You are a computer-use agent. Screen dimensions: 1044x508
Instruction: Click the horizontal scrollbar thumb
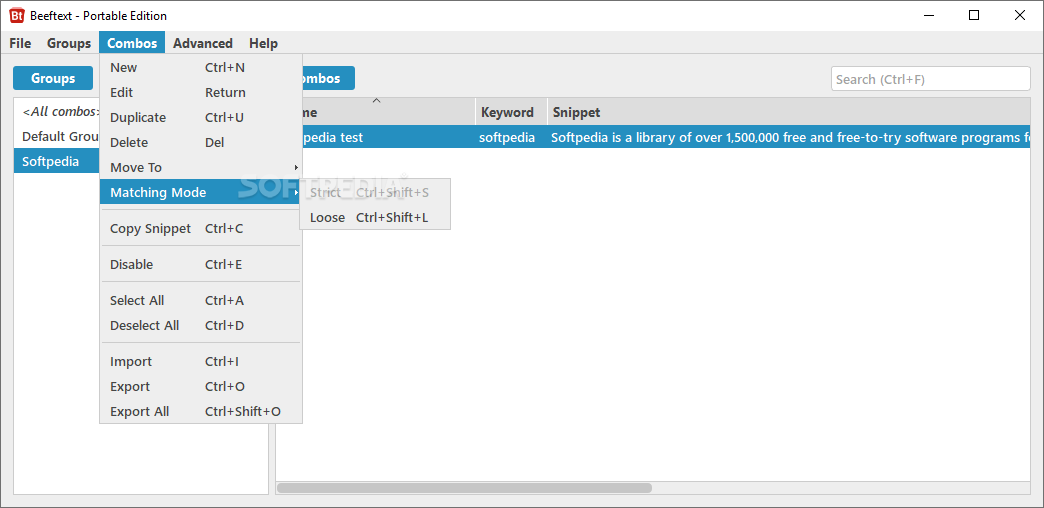pos(465,488)
